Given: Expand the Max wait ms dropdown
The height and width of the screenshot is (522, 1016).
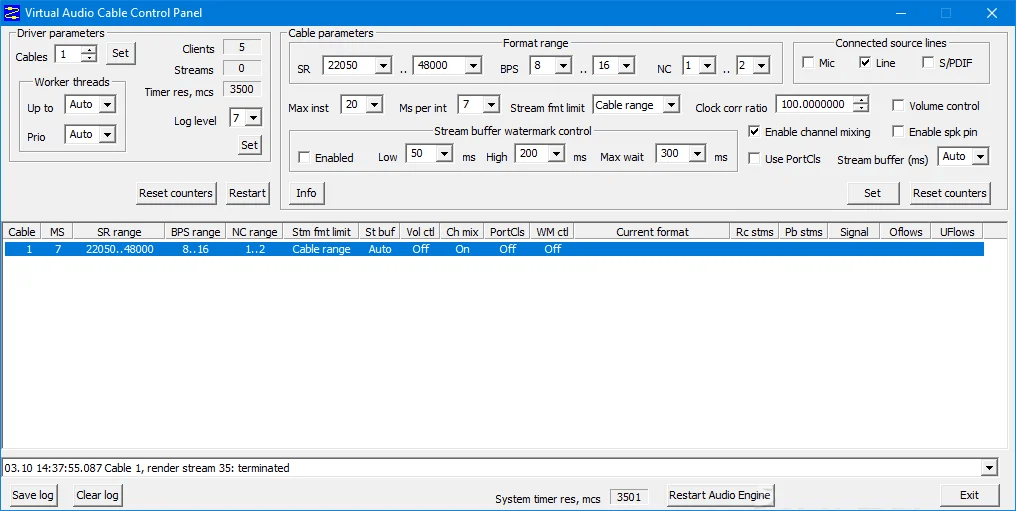Looking at the screenshot, I should click(x=697, y=153).
